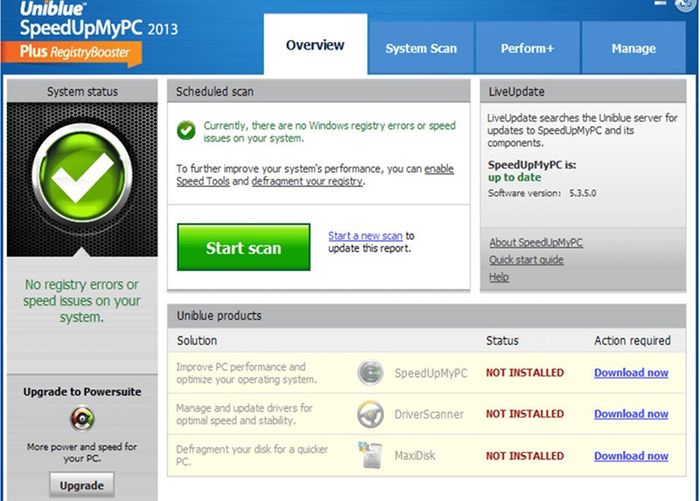Image resolution: width=700 pixels, height=501 pixels.
Task: Open the Perform+ tab
Action: point(527,48)
